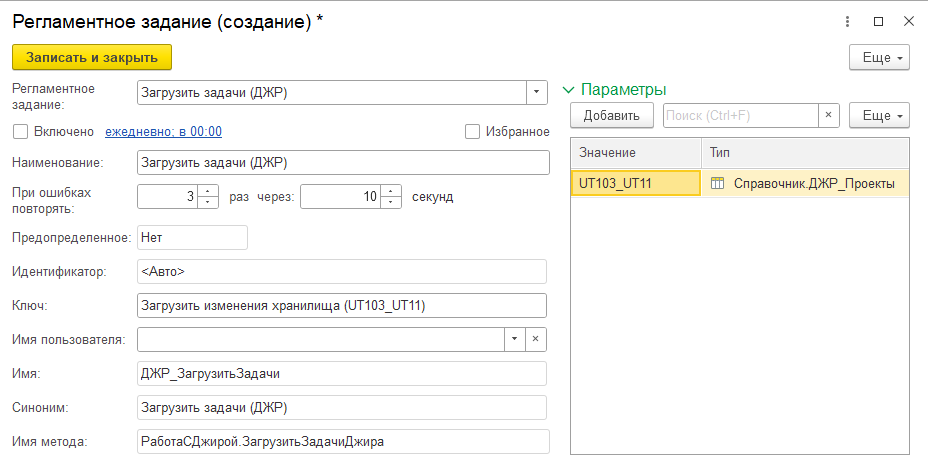Collapse the Параметры section
This screenshot has height=456, width=928.
pos(572,89)
